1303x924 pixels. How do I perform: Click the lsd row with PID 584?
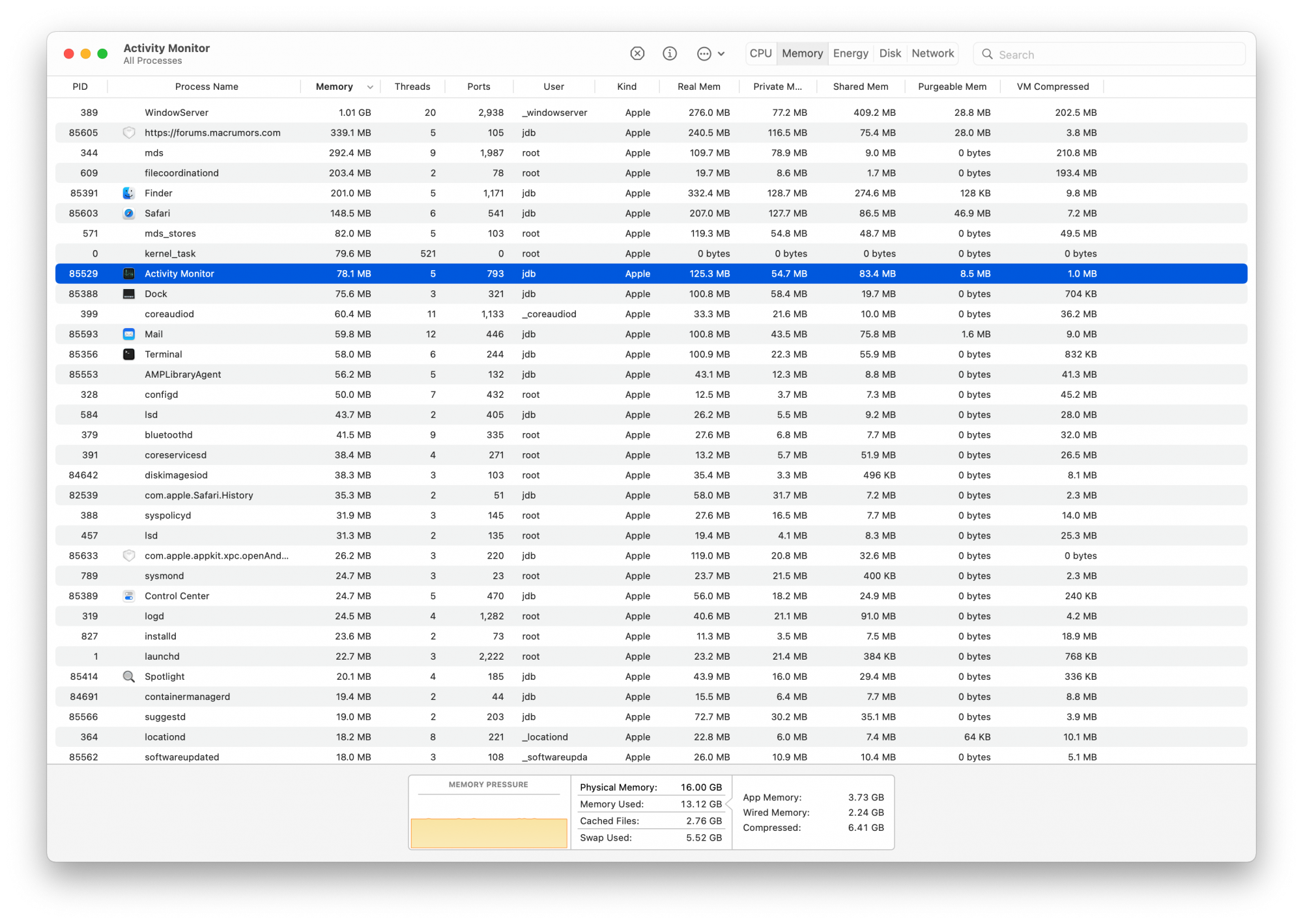651,415
